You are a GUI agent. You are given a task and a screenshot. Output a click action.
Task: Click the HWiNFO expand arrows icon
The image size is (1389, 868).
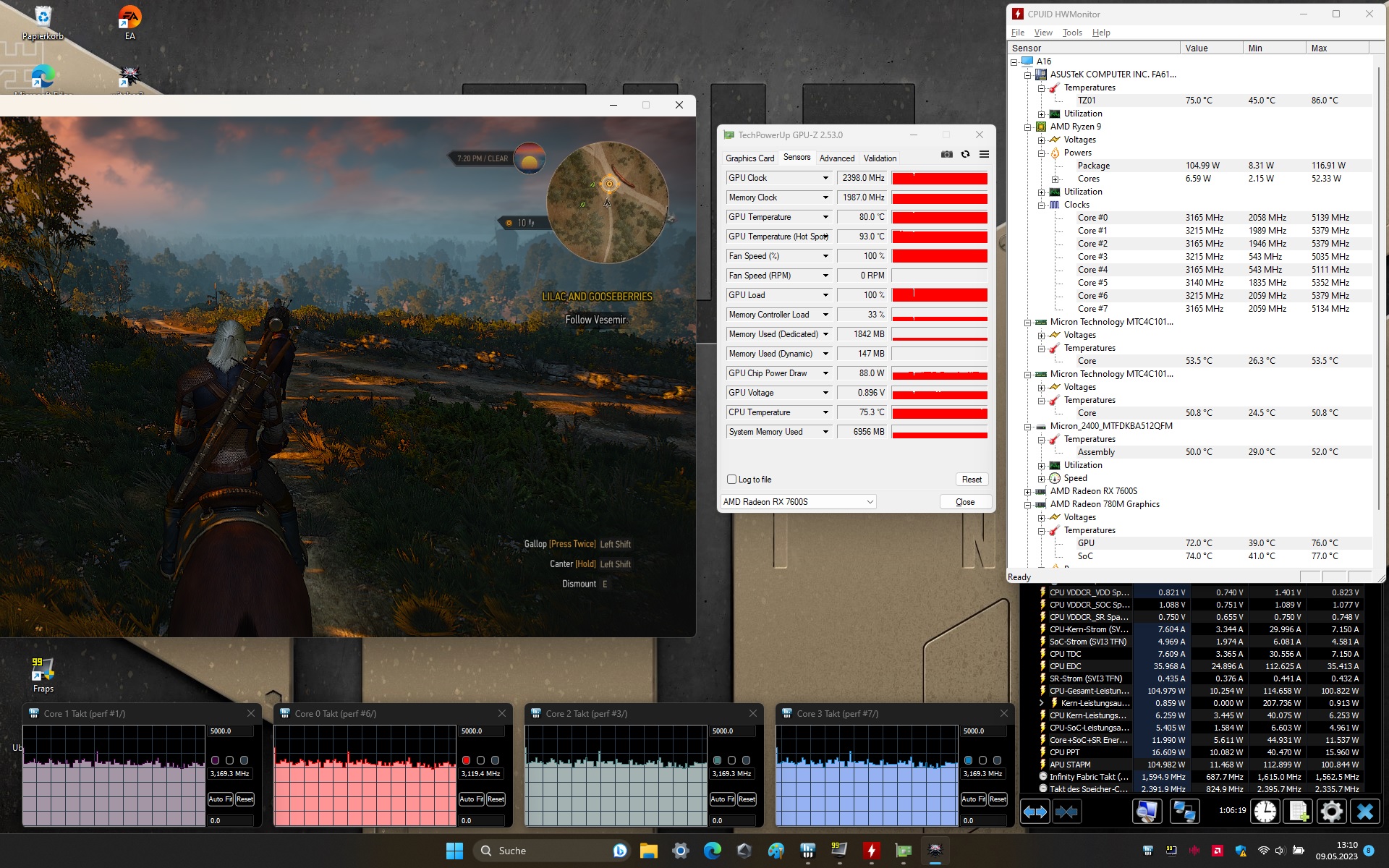pyautogui.click(x=1035, y=812)
